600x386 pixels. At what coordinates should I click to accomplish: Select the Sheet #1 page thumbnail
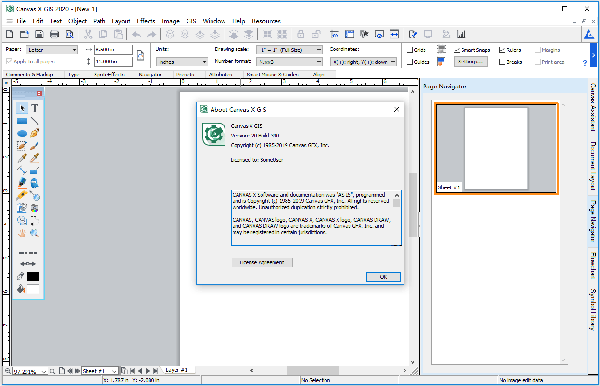pos(496,148)
